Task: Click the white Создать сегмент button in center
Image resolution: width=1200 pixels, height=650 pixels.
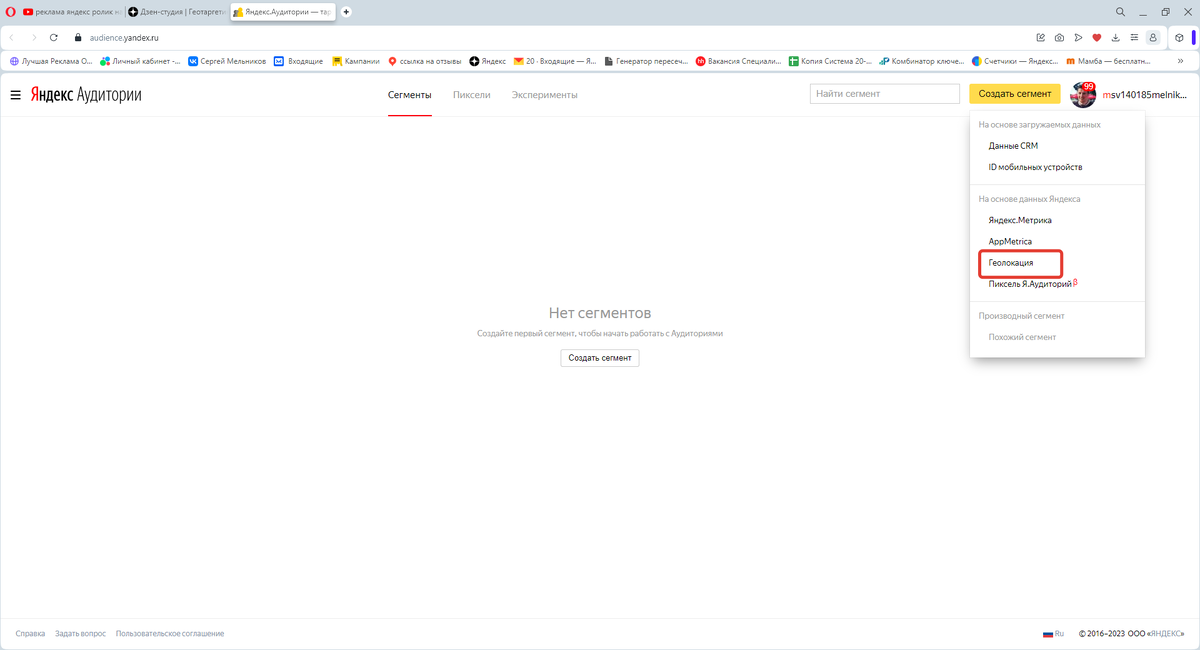Action: 600,357
